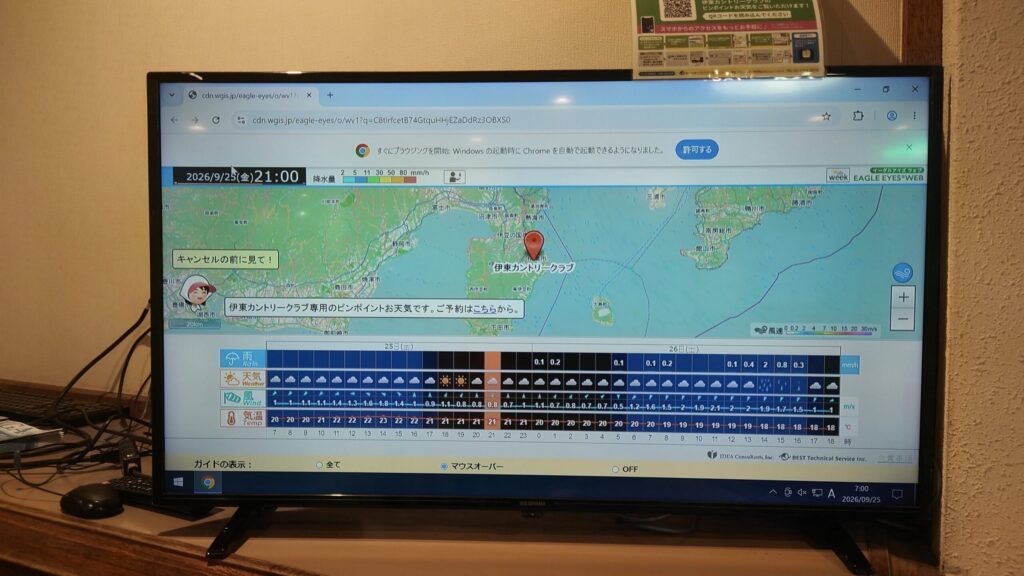This screenshot has height=576, width=1024.
Task: Click the sunny weather icon at 18時
Action: pyautogui.click(x=445, y=380)
